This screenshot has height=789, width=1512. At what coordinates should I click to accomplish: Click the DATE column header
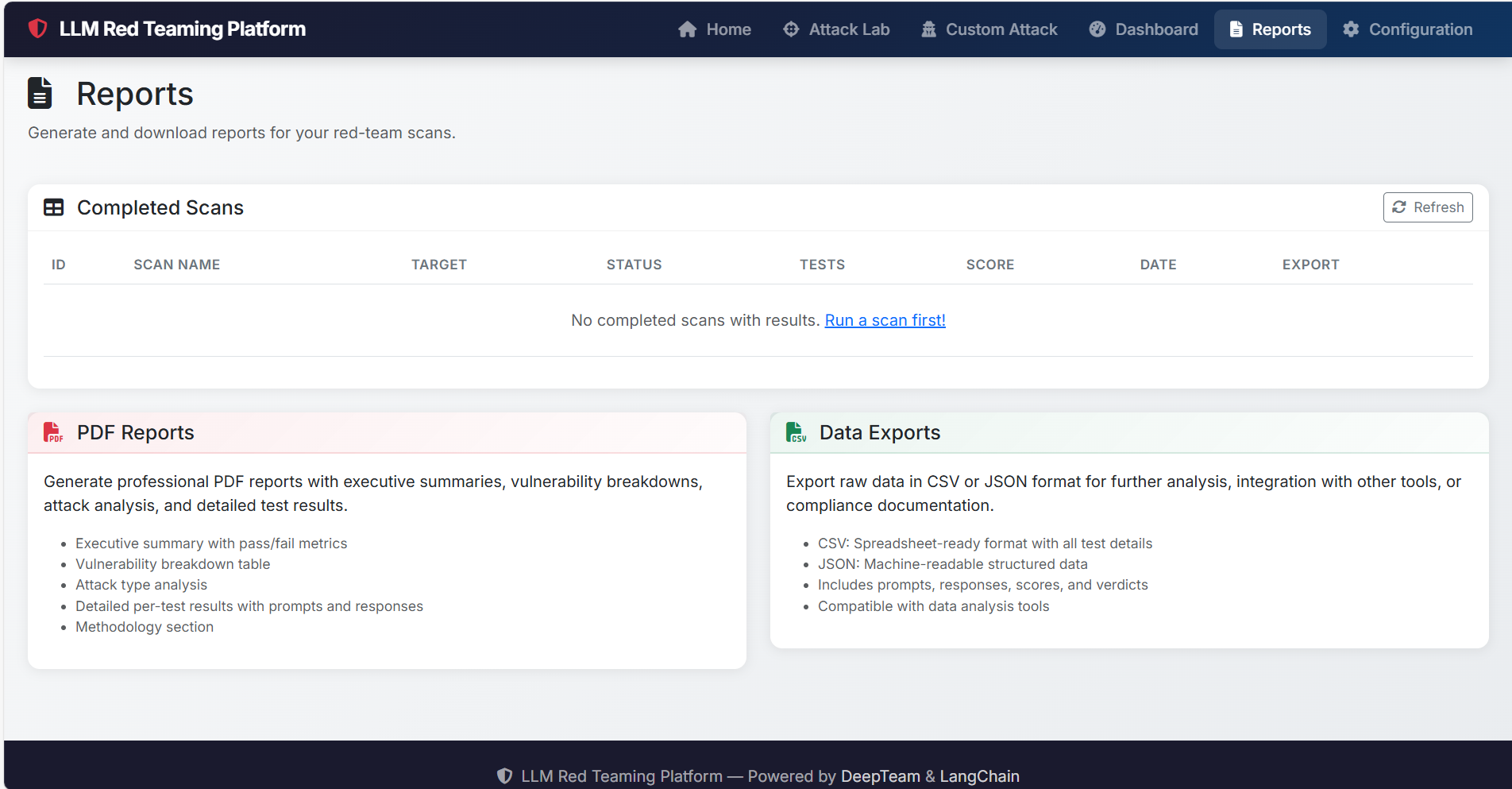[x=1159, y=265]
